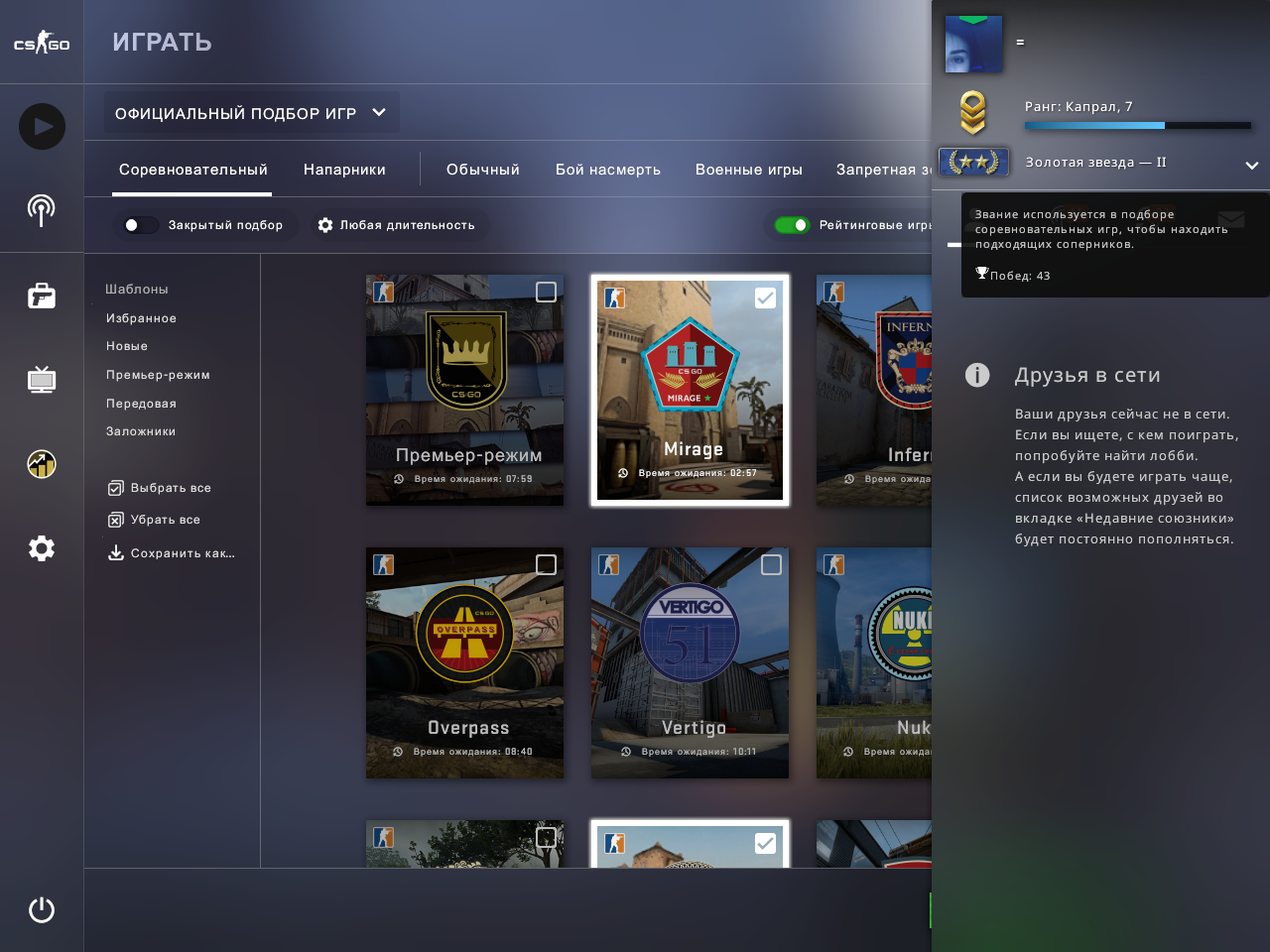
Task: Click the Overpass map card thumbnail
Action: point(464,662)
